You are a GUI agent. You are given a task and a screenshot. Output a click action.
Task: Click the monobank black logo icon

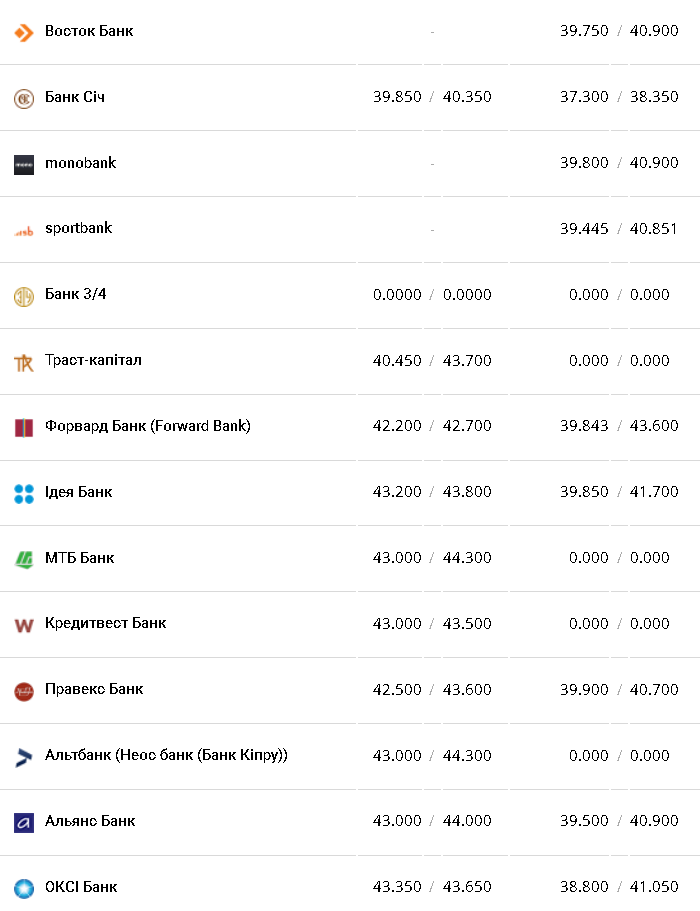[x=24, y=164]
